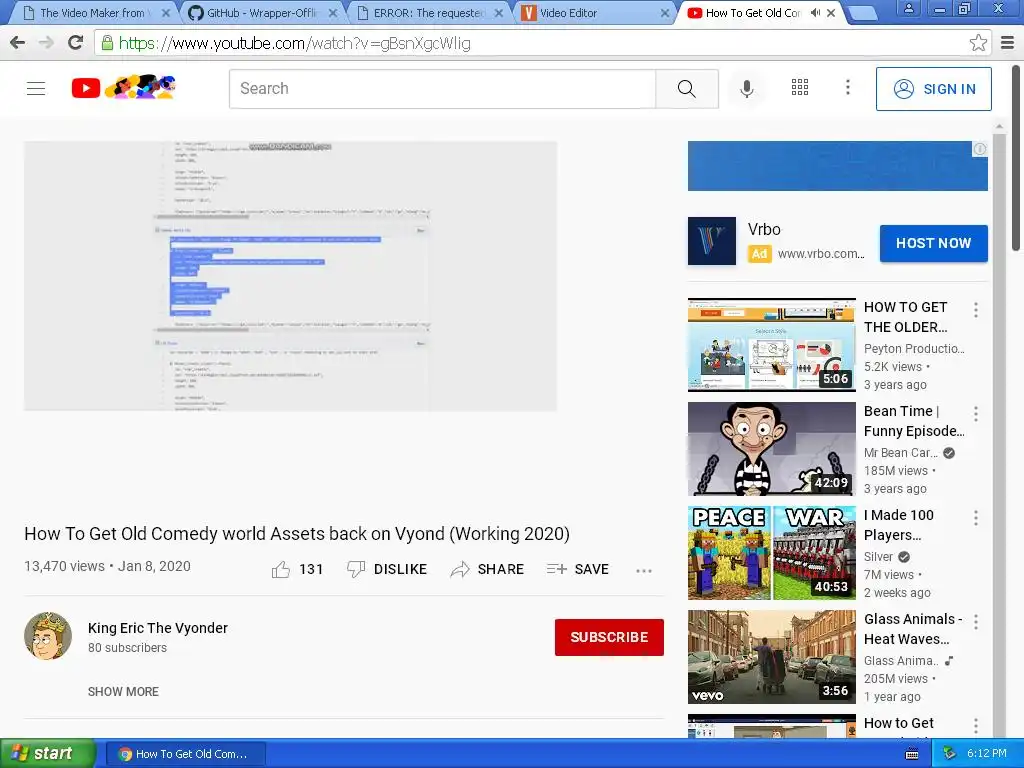Click the video player
This screenshot has height=768, width=1024.
(291, 276)
